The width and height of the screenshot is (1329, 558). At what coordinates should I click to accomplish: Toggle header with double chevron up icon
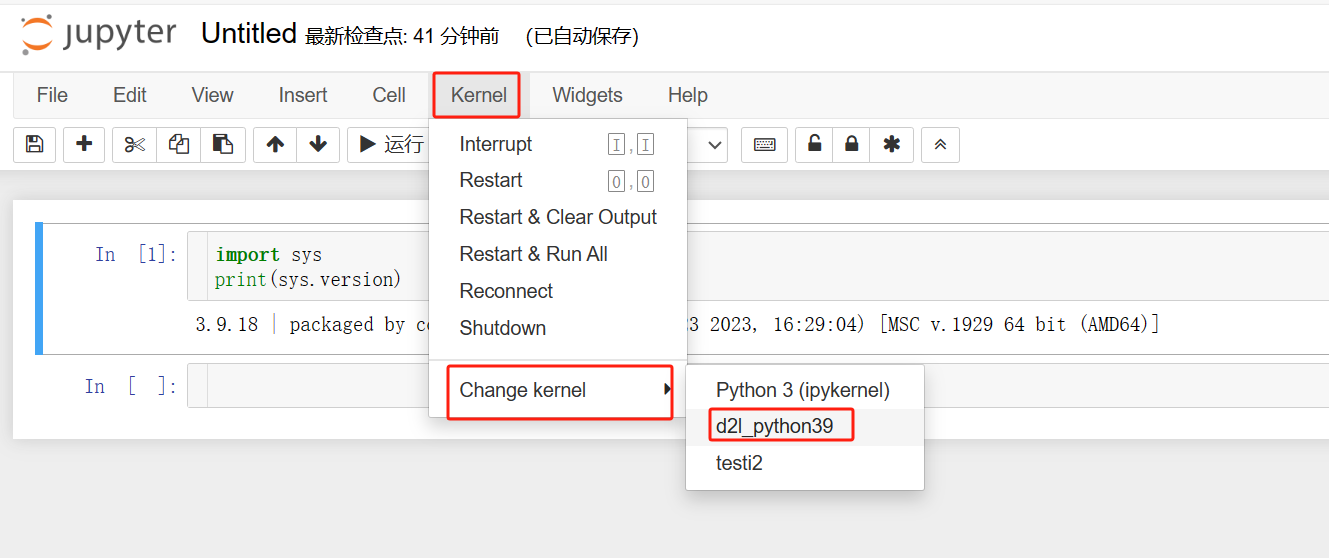tap(940, 144)
